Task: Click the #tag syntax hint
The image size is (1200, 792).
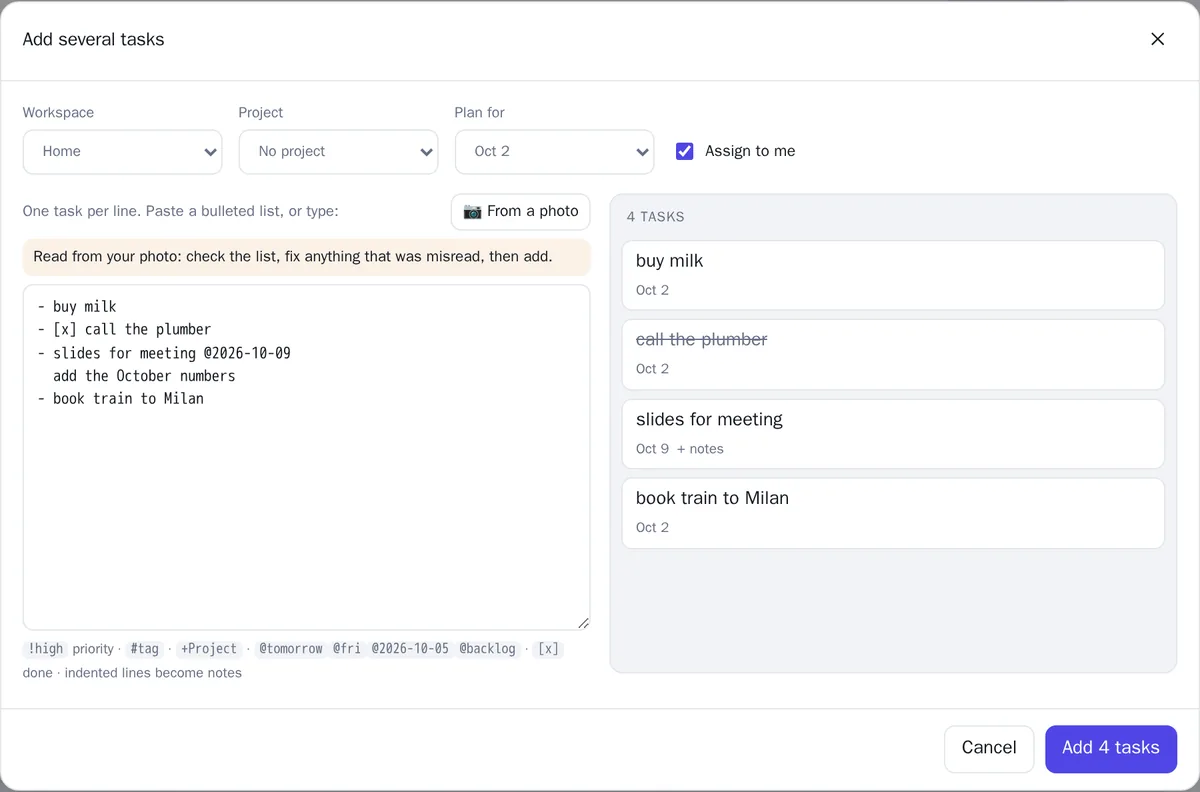Action: click(x=145, y=649)
